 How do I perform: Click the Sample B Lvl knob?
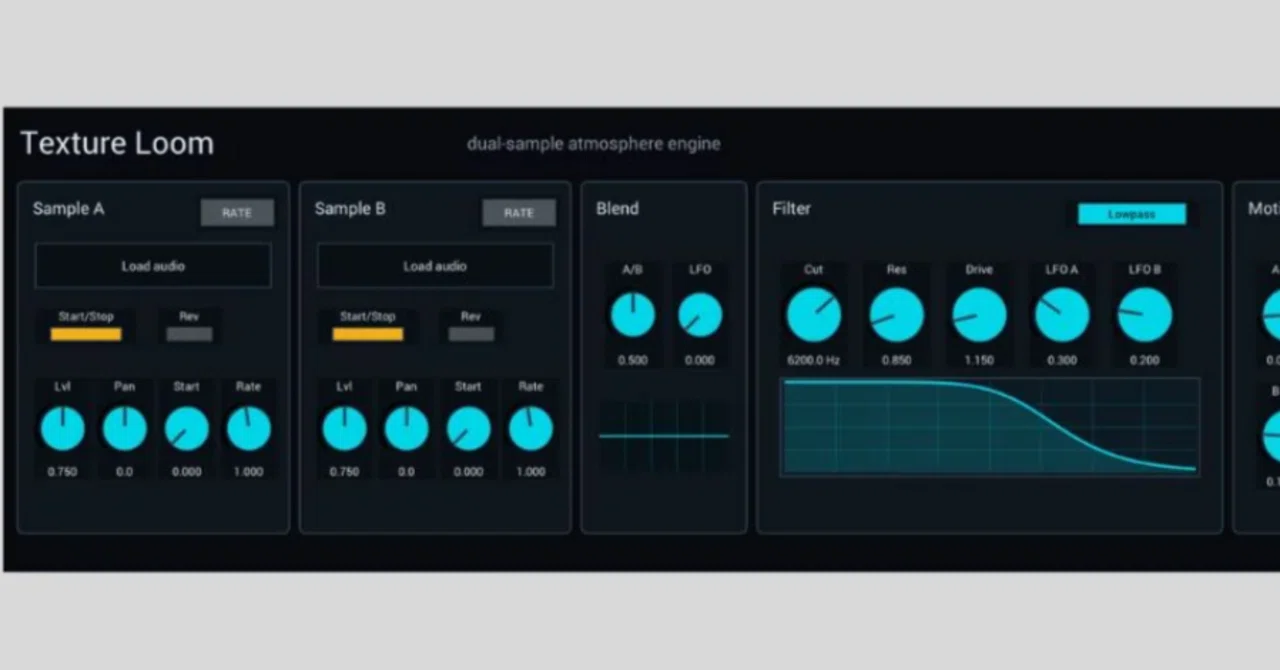pos(344,428)
